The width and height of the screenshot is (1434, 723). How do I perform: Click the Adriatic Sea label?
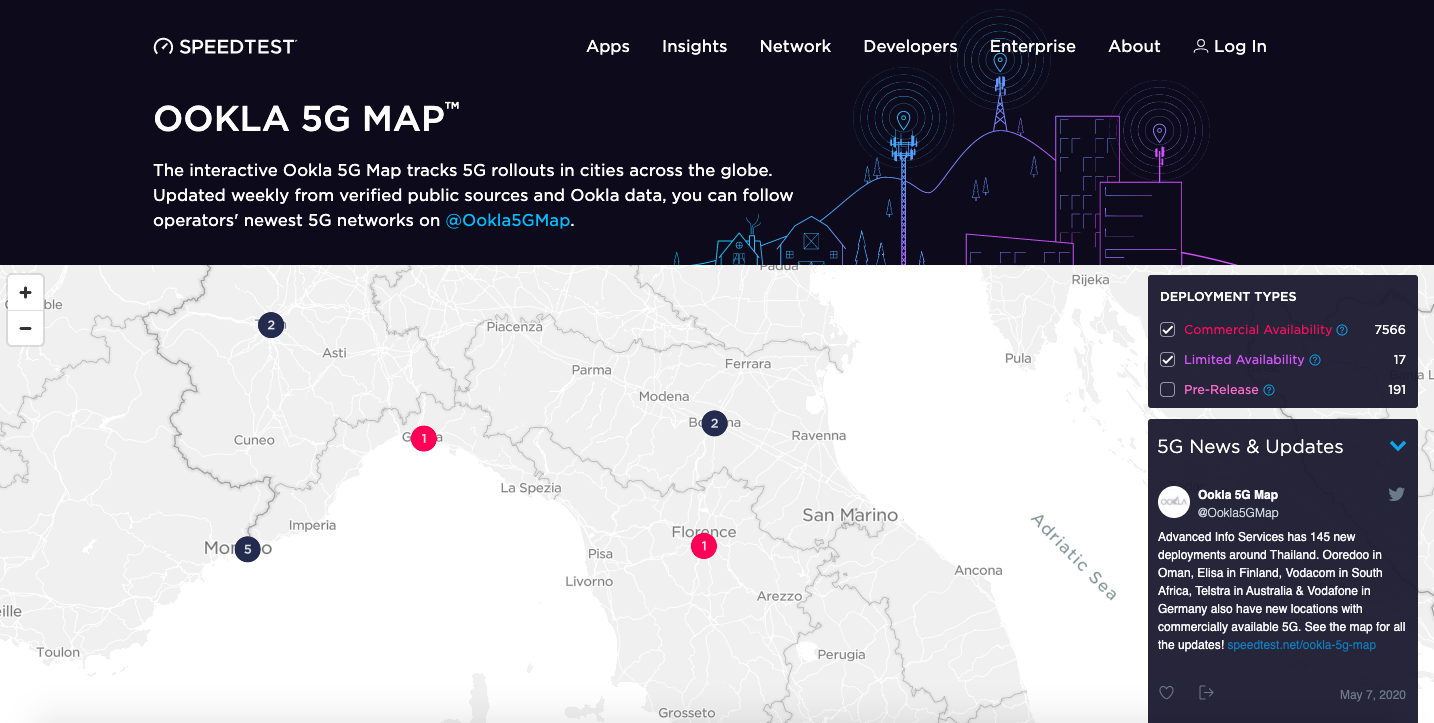click(1073, 556)
